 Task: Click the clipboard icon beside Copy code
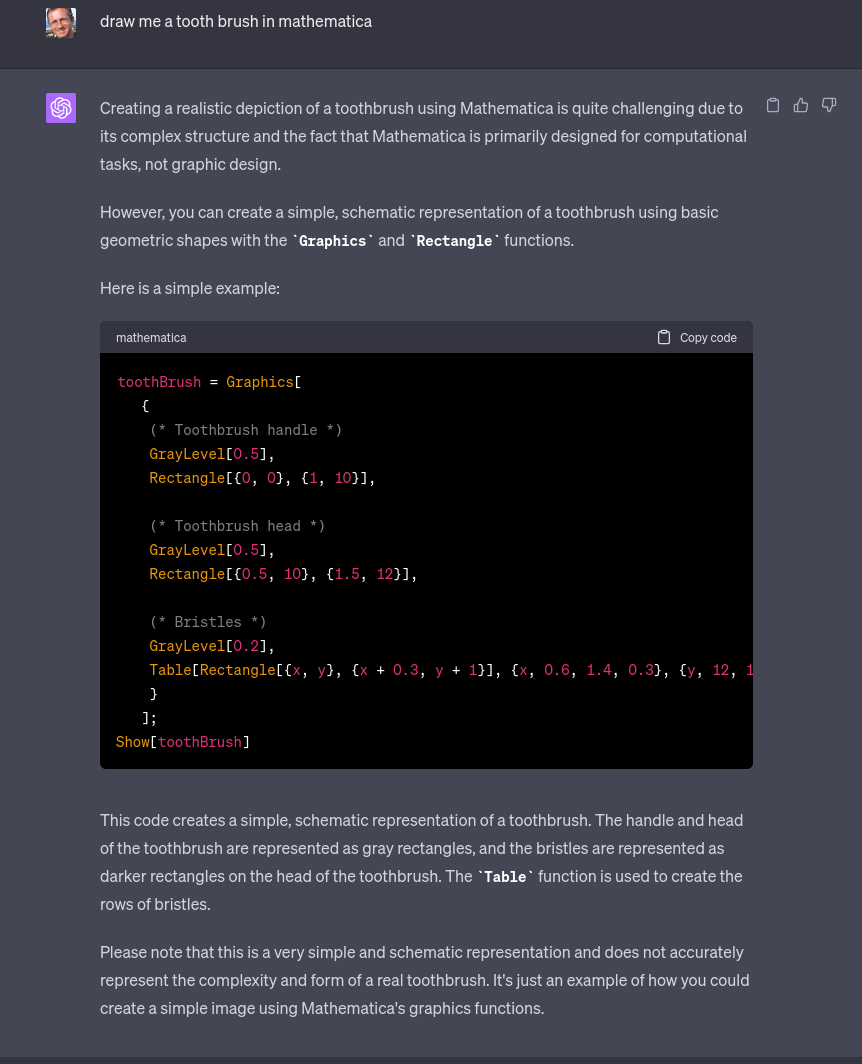point(664,337)
